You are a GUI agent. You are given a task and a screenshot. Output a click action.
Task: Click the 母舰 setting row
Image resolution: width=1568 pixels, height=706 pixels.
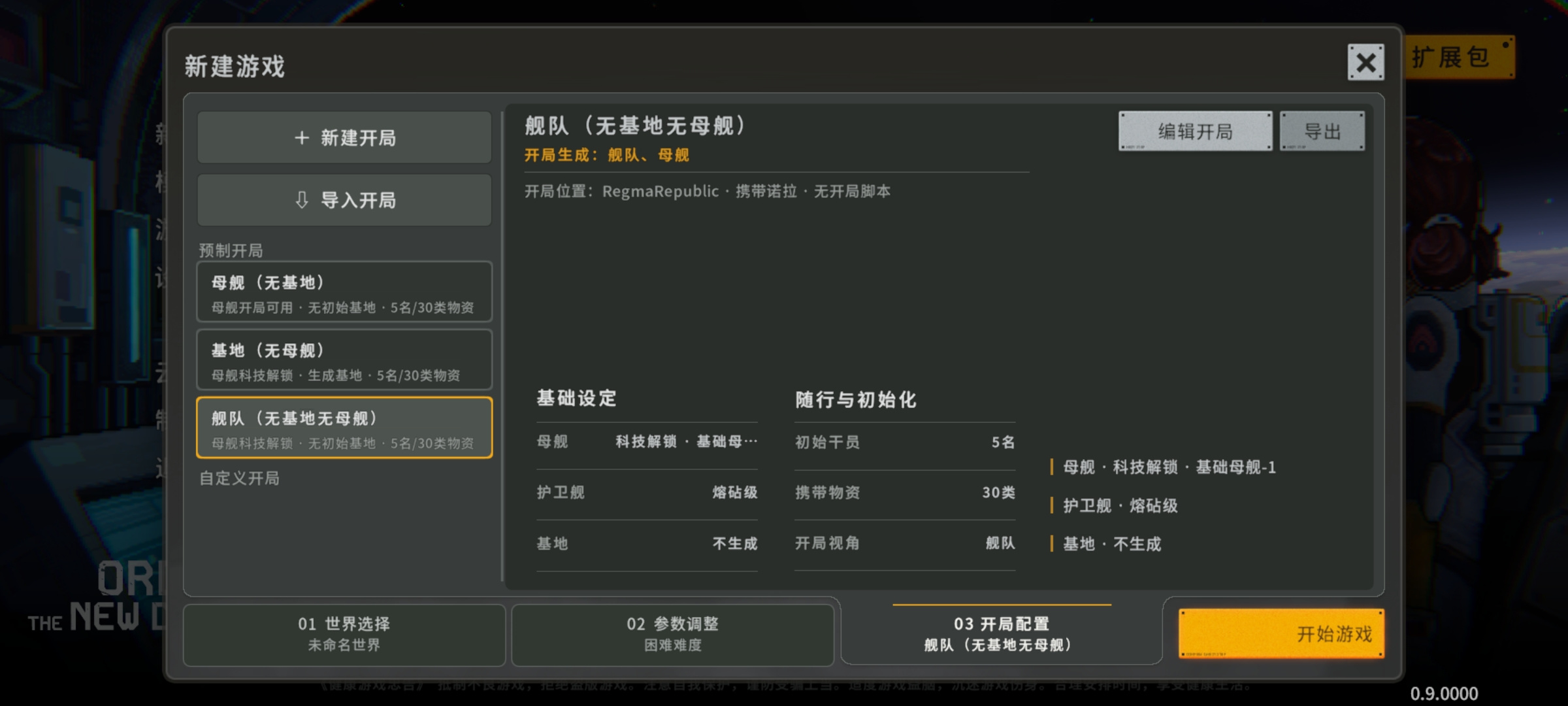pos(647,443)
